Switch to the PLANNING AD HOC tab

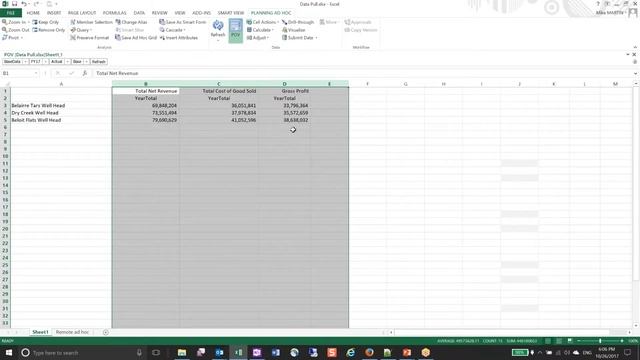point(271,13)
